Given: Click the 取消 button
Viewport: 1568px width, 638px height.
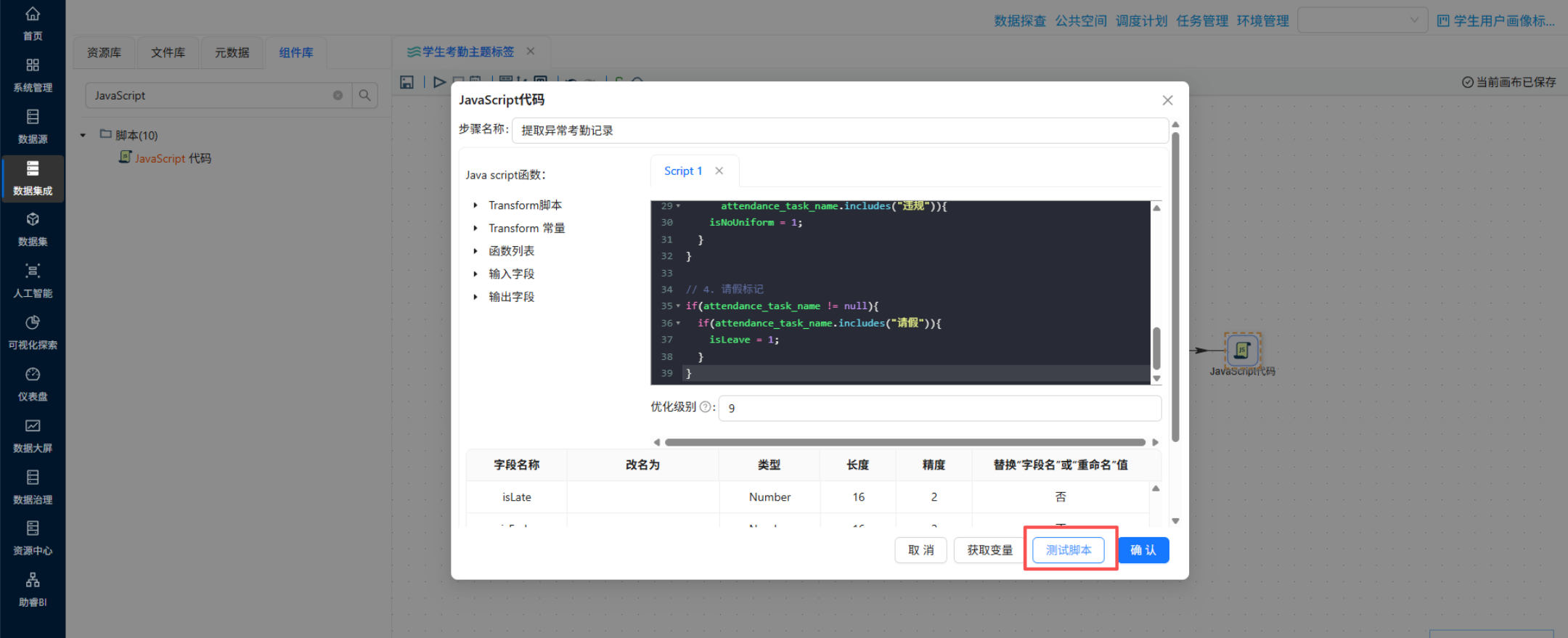Looking at the screenshot, I should [921, 550].
